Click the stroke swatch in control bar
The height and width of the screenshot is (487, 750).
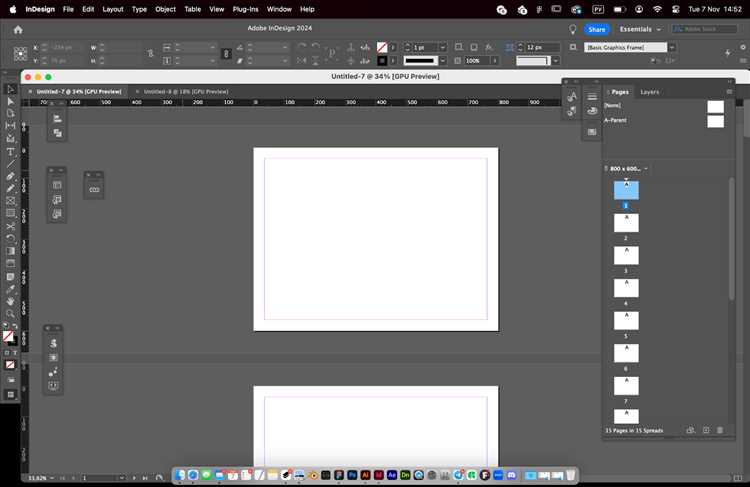(x=382, y=61)
